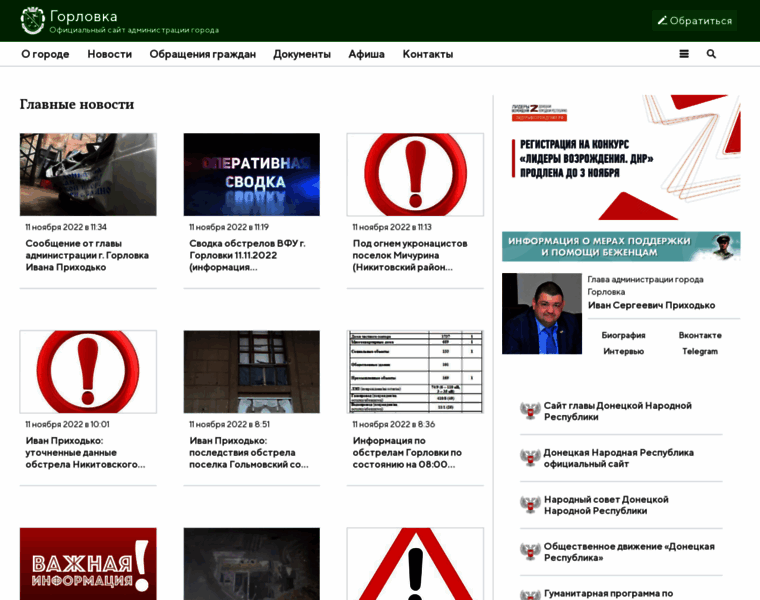This screenshot has width=760, height=600.
Task: Click the search magnifier icon
Action: 711,54
